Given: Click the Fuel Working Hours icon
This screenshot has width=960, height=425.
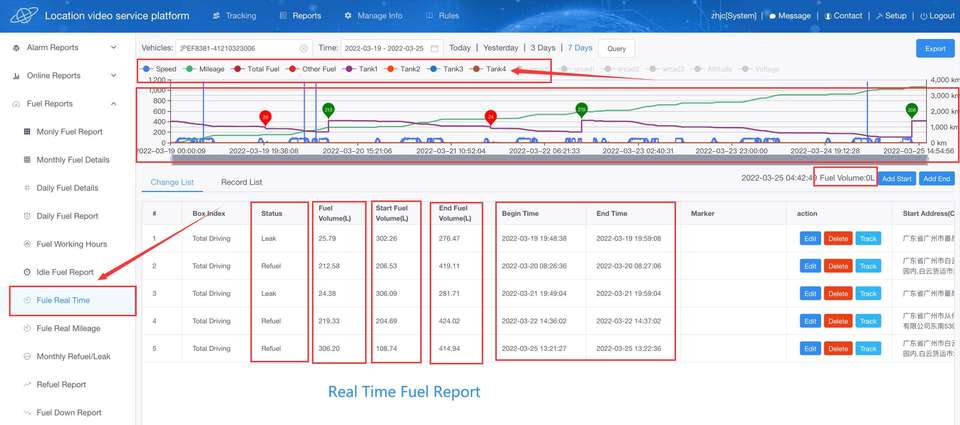Looking at the screenshot, I should click(x=27, y=244).
